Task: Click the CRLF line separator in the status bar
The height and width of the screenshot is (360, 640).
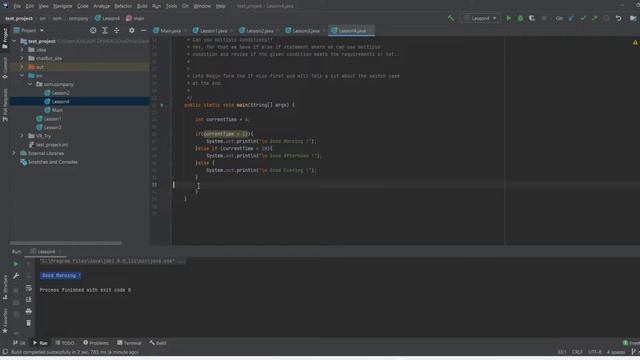Action: pos(577,352)
